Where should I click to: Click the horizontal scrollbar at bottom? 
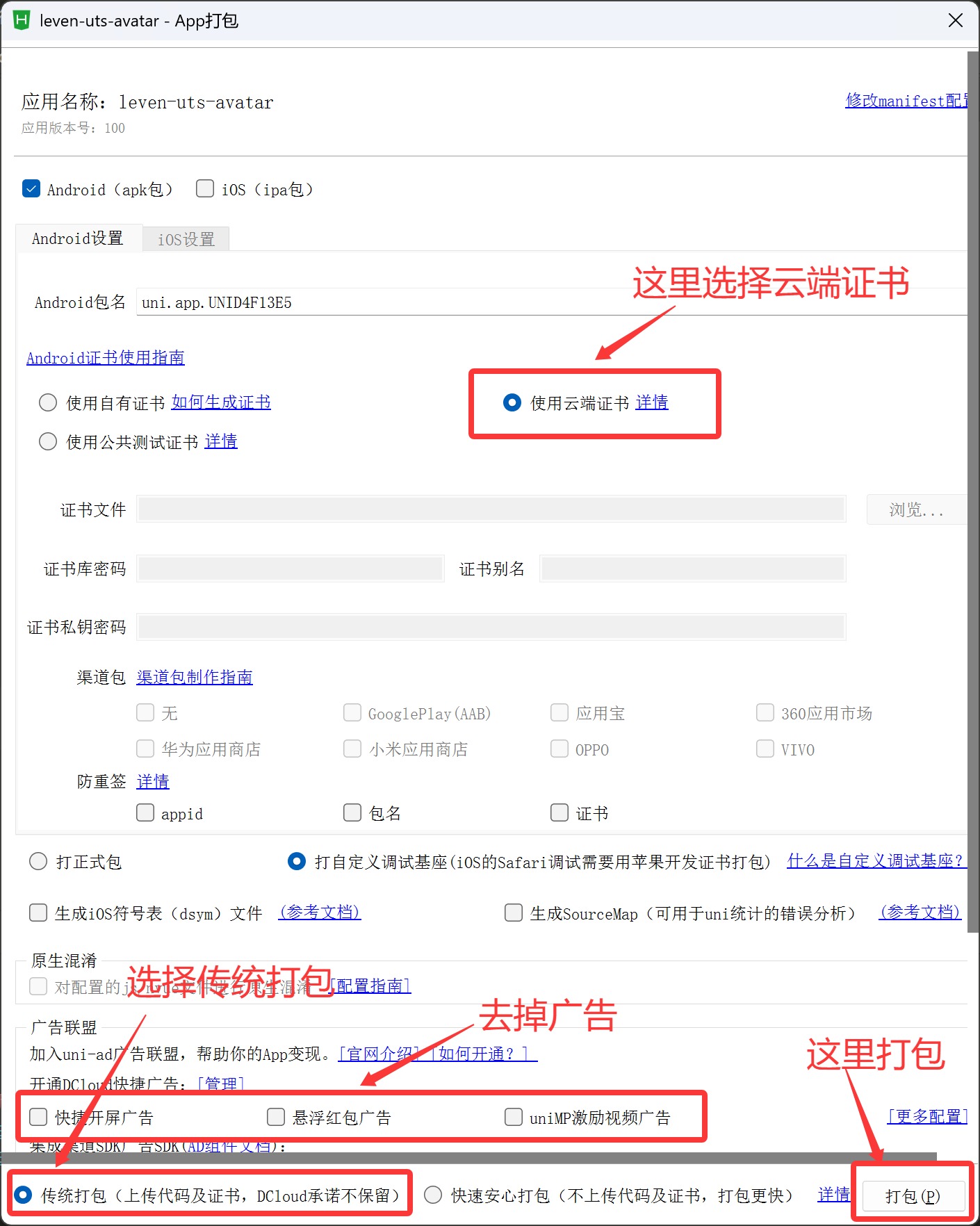pos(468,1158)
